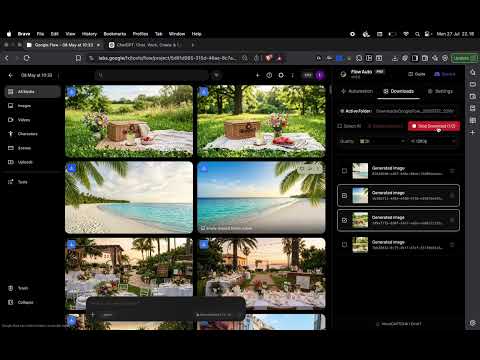This screenshot has height=360, width=480.
Task: Open the Window menu in menu bar
Action: pos(177,34)
